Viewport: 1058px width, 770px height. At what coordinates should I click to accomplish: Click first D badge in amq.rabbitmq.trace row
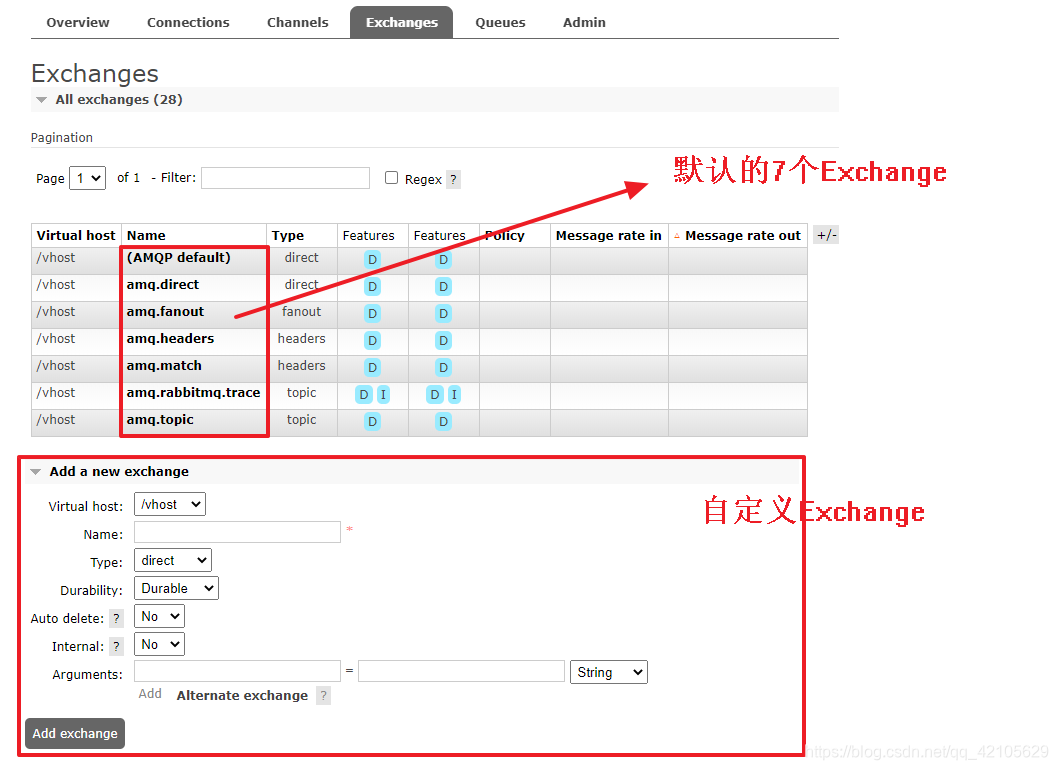click(364, 395)
